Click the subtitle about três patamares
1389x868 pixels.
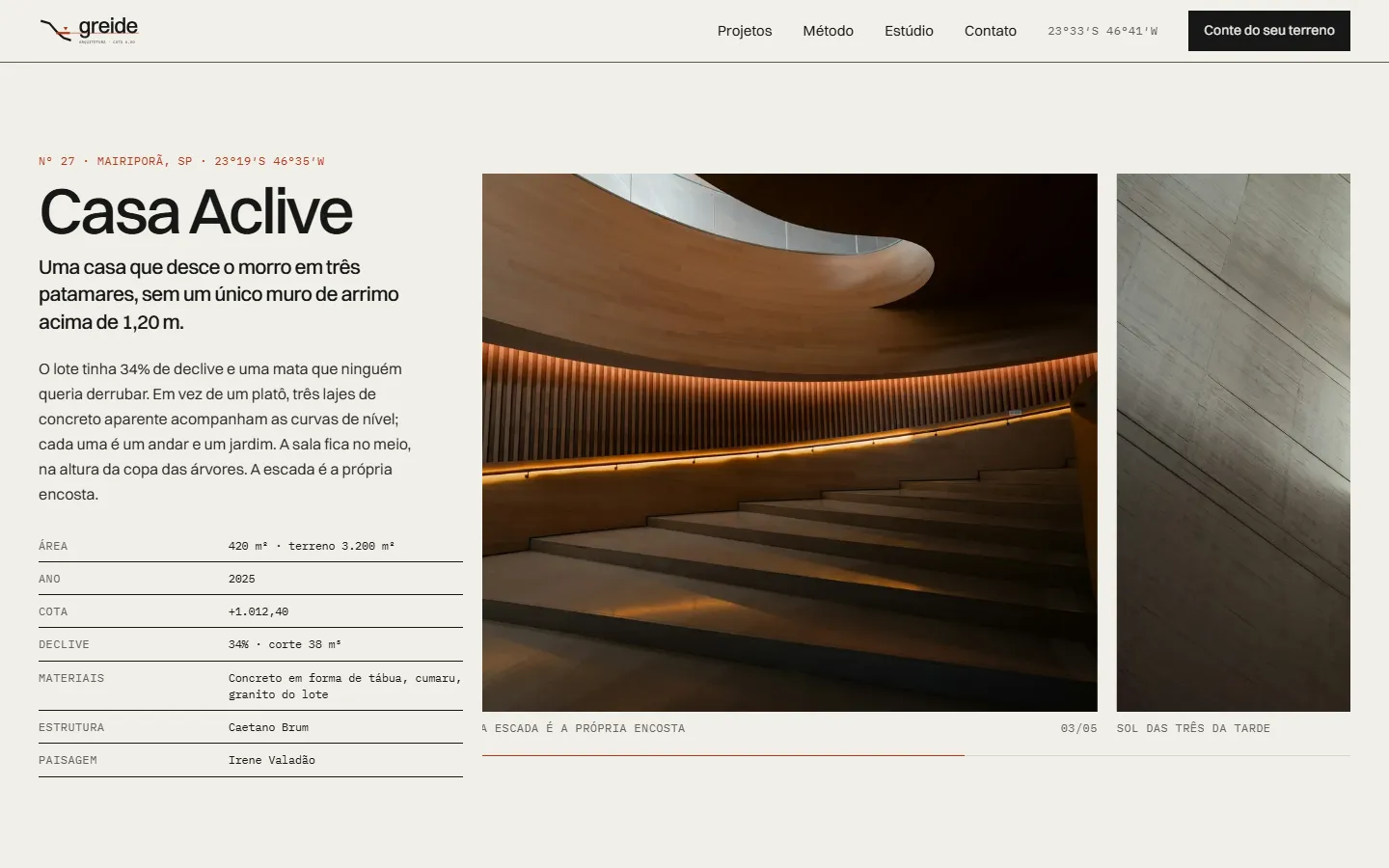coord(219,294)
